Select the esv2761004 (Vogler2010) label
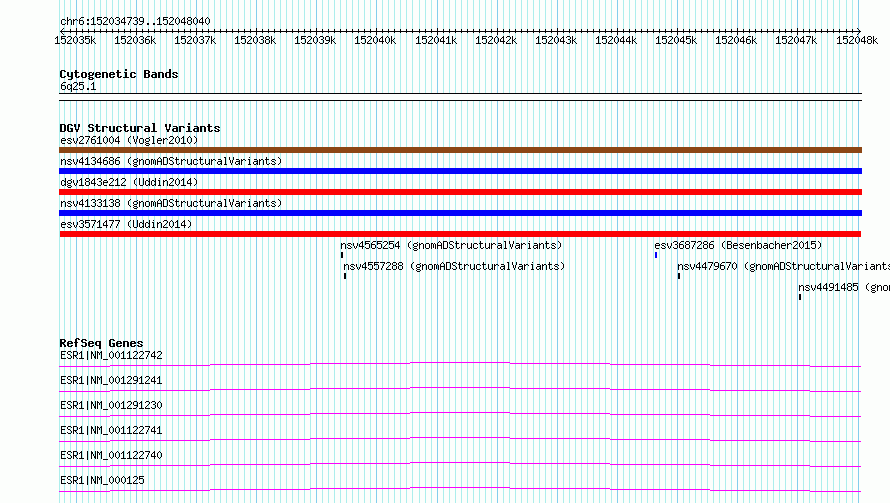 (x=129, y=140)
